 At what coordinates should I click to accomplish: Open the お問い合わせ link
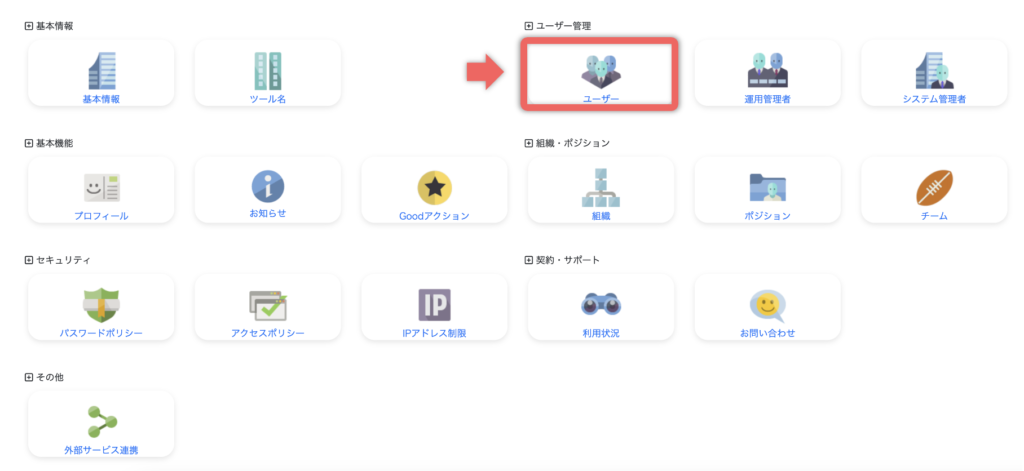[767, 333]
